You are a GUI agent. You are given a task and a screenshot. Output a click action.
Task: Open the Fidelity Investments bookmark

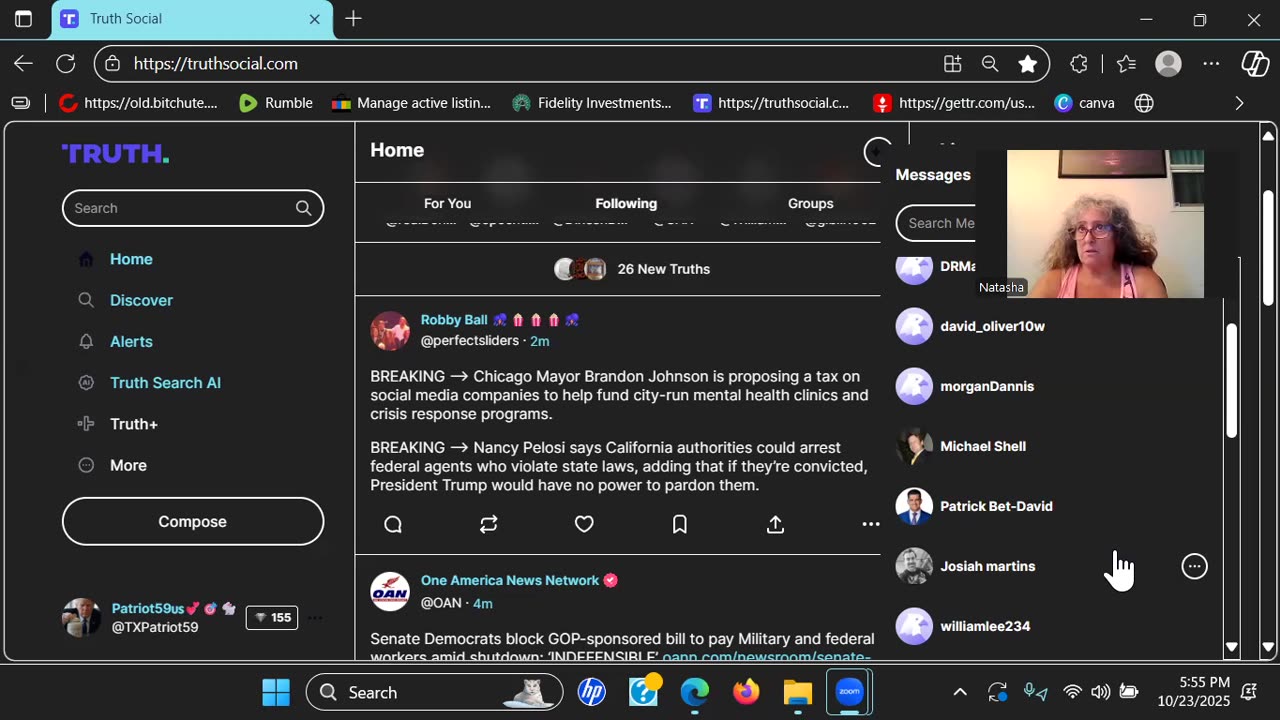click(x=592, y=103)
